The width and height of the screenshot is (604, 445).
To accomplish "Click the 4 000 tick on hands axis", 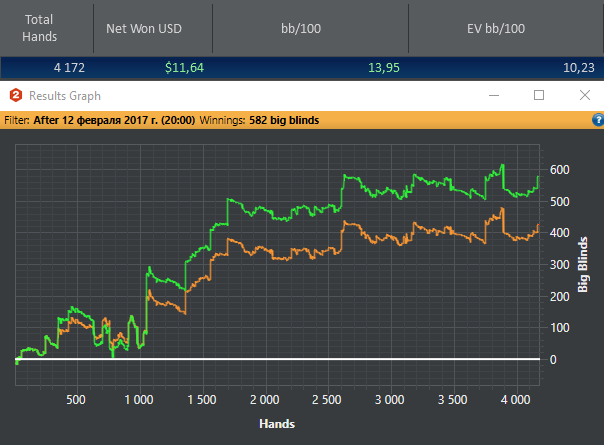I will (515, 400).
